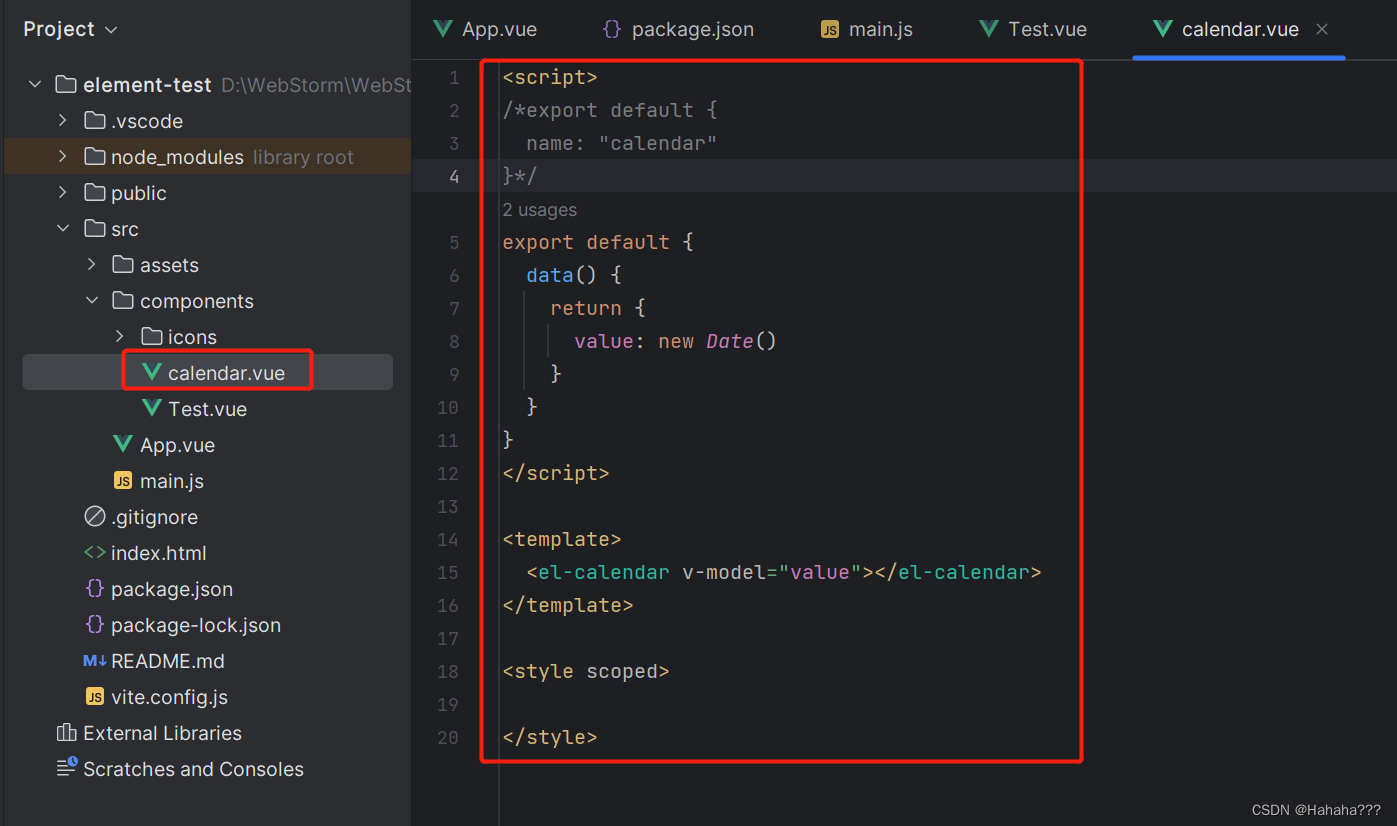The image size is (1397, 826).
Task: Click the .vscode folder icon
Action: click(95, 121)
